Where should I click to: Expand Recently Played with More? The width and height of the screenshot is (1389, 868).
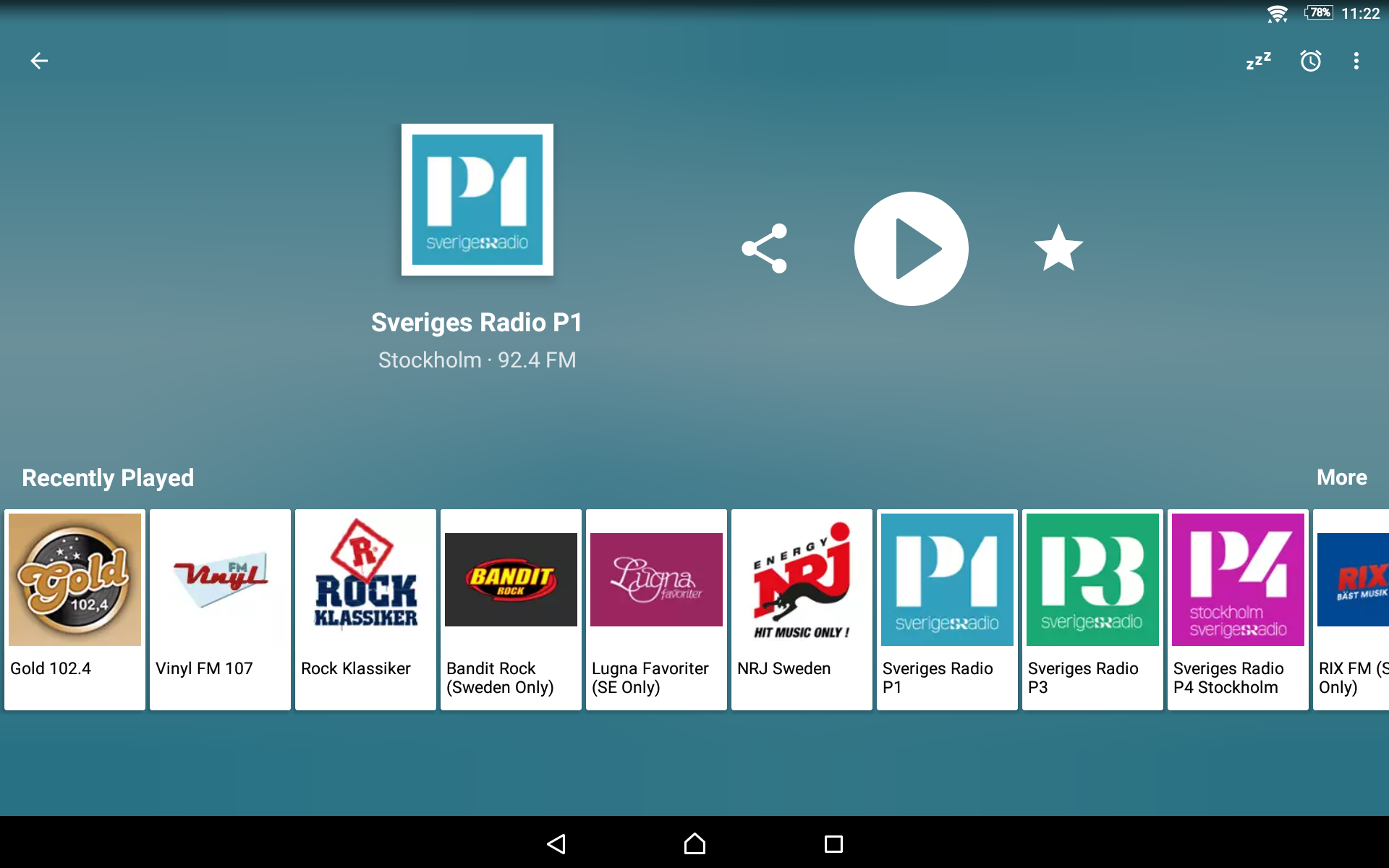(1341, 477)
